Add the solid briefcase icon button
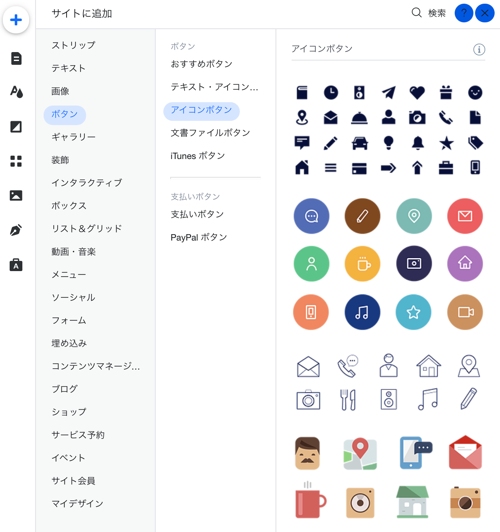The width and height of the screenshot is (500, 532). pos(446,168)
